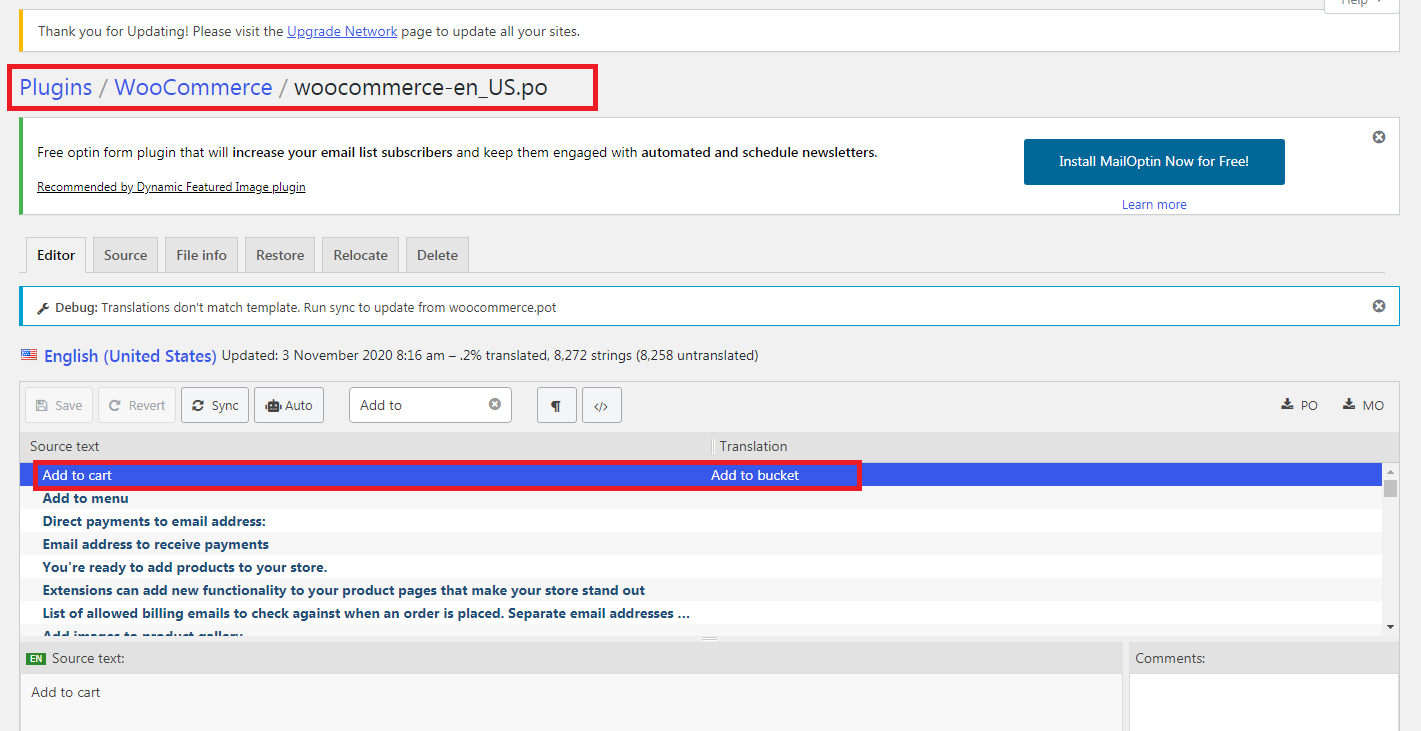Select 'Extensions can add new functionality' row
Viewport: 1421px width, 731px height.
701,590
